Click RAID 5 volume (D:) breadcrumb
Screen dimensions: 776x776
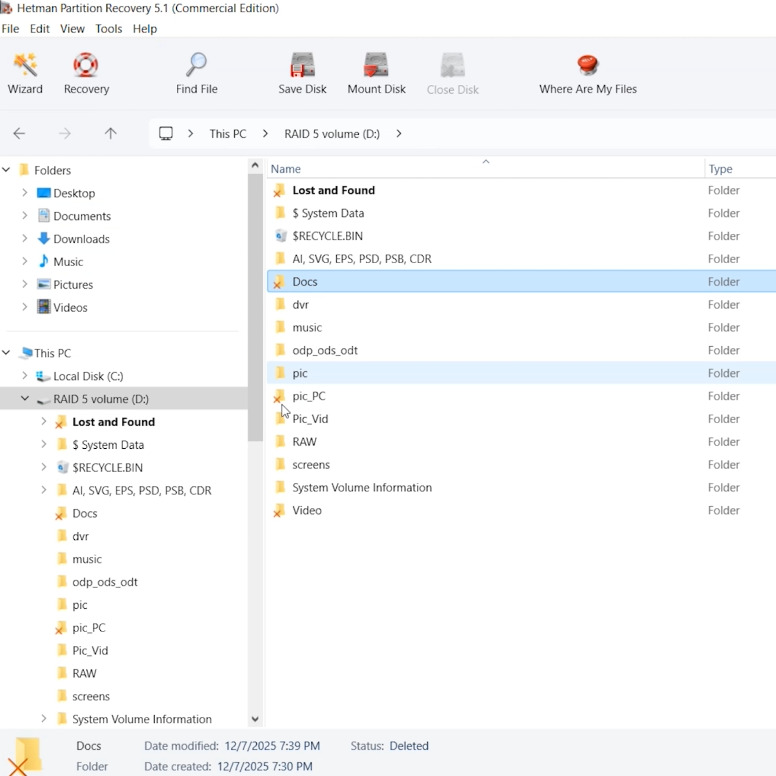332,134
